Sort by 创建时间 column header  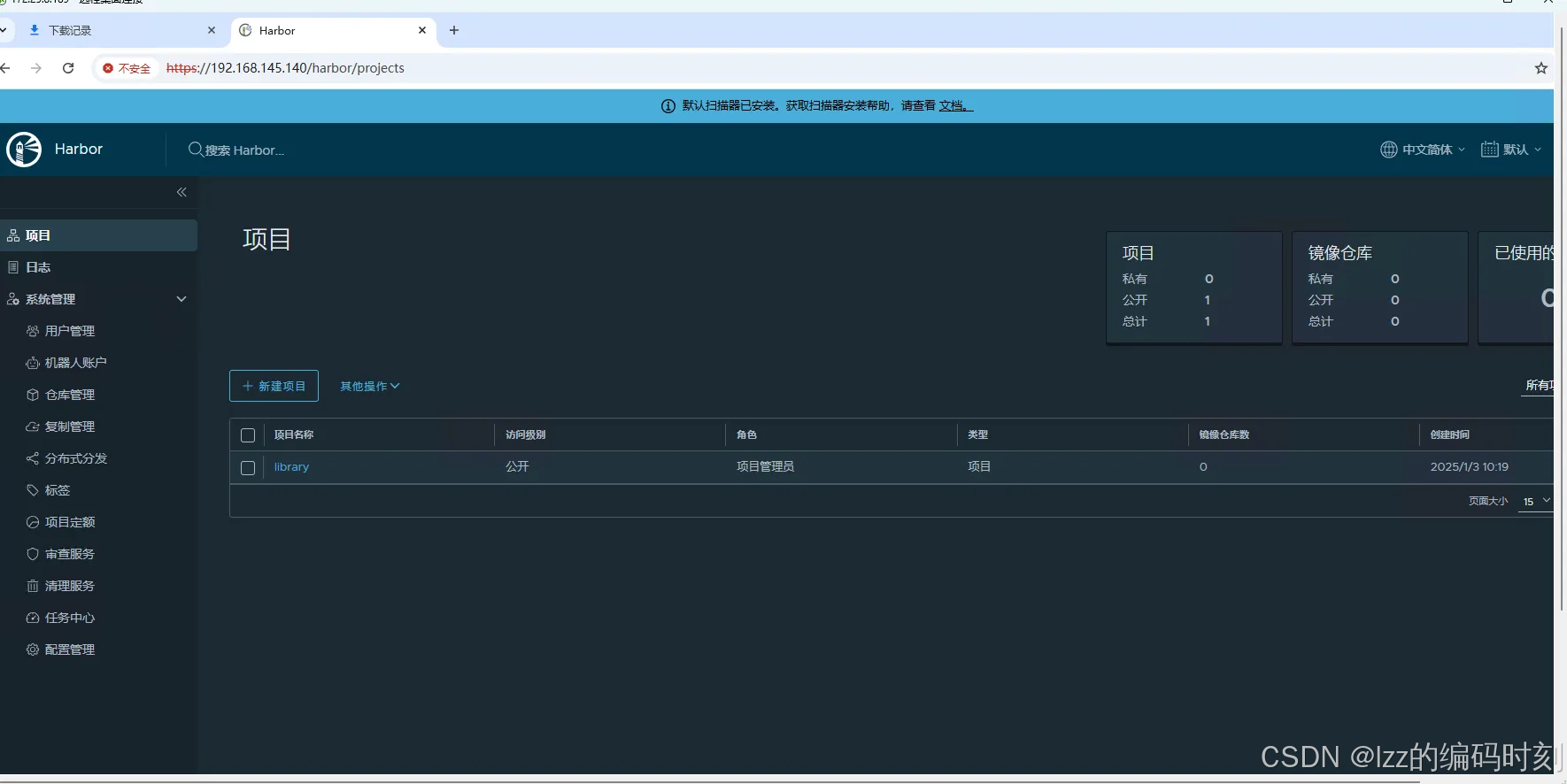[x=1450, y=434]
